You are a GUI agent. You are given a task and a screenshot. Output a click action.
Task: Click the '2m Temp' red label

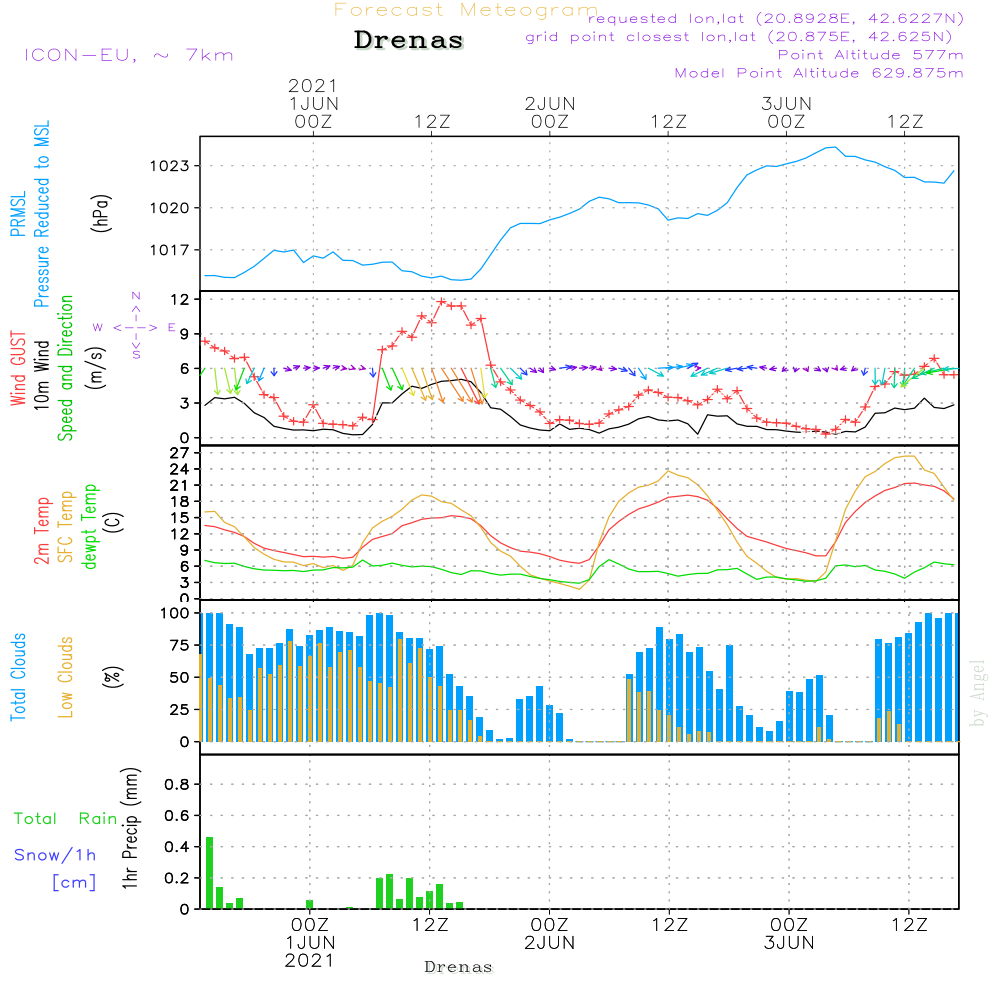41,531
